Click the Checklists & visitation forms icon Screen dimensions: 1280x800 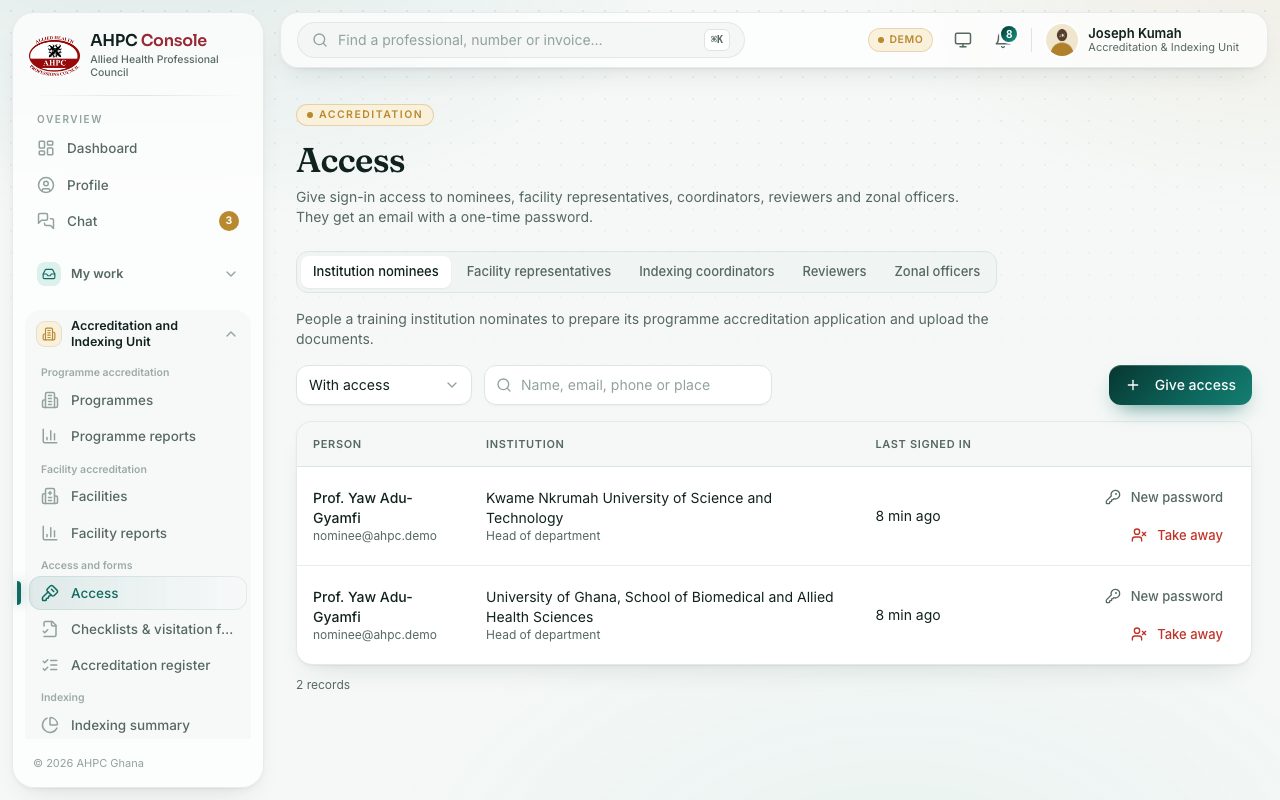50,629
